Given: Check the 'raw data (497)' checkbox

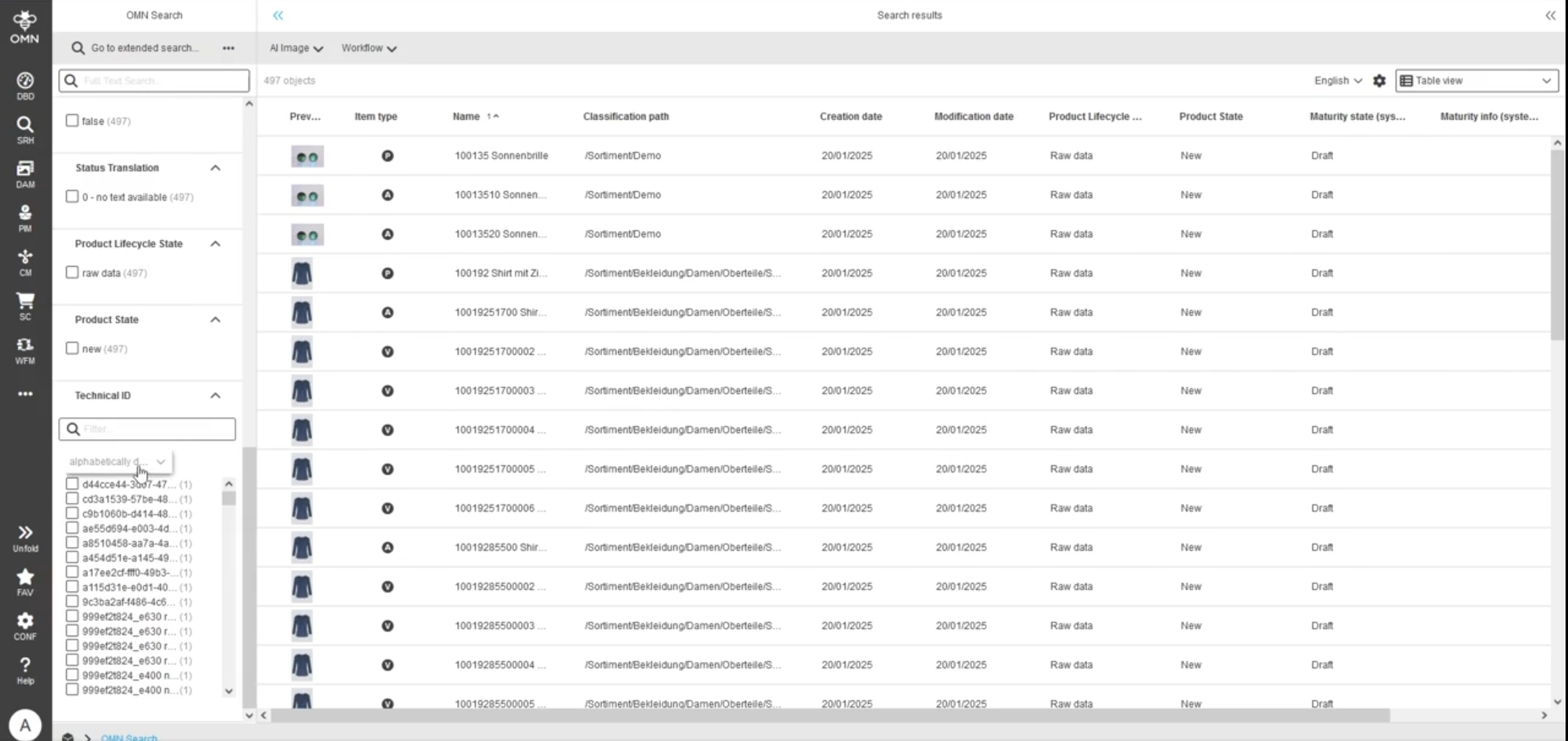Looking at the screenshot, I should coord(72,273).
